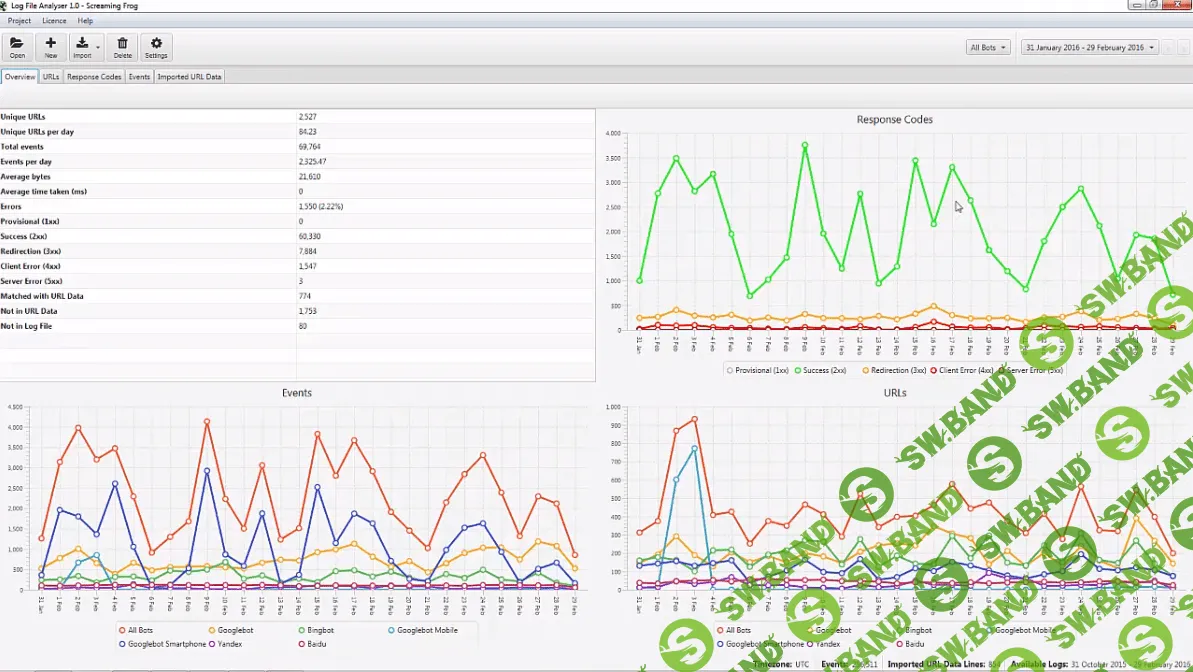The width and height of the screenshot is (1193, 672).
Task: Switch to the URLs tab
Action: coord(49,76)
